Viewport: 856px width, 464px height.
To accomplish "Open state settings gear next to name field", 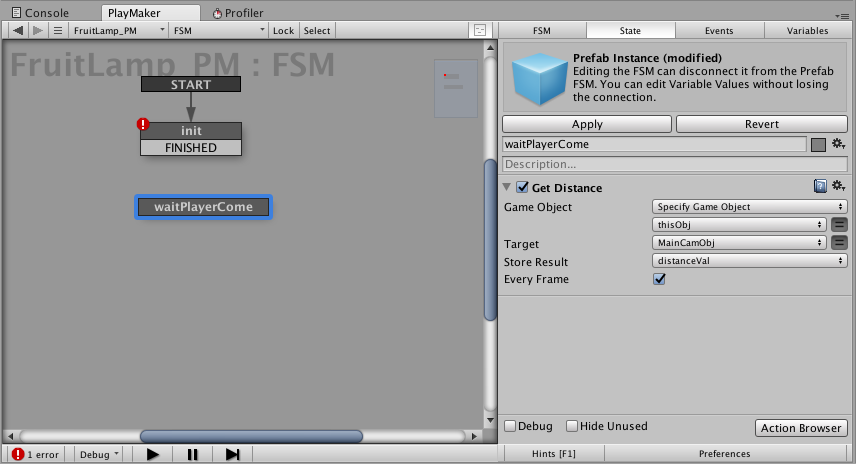I will tap(839, 144).
